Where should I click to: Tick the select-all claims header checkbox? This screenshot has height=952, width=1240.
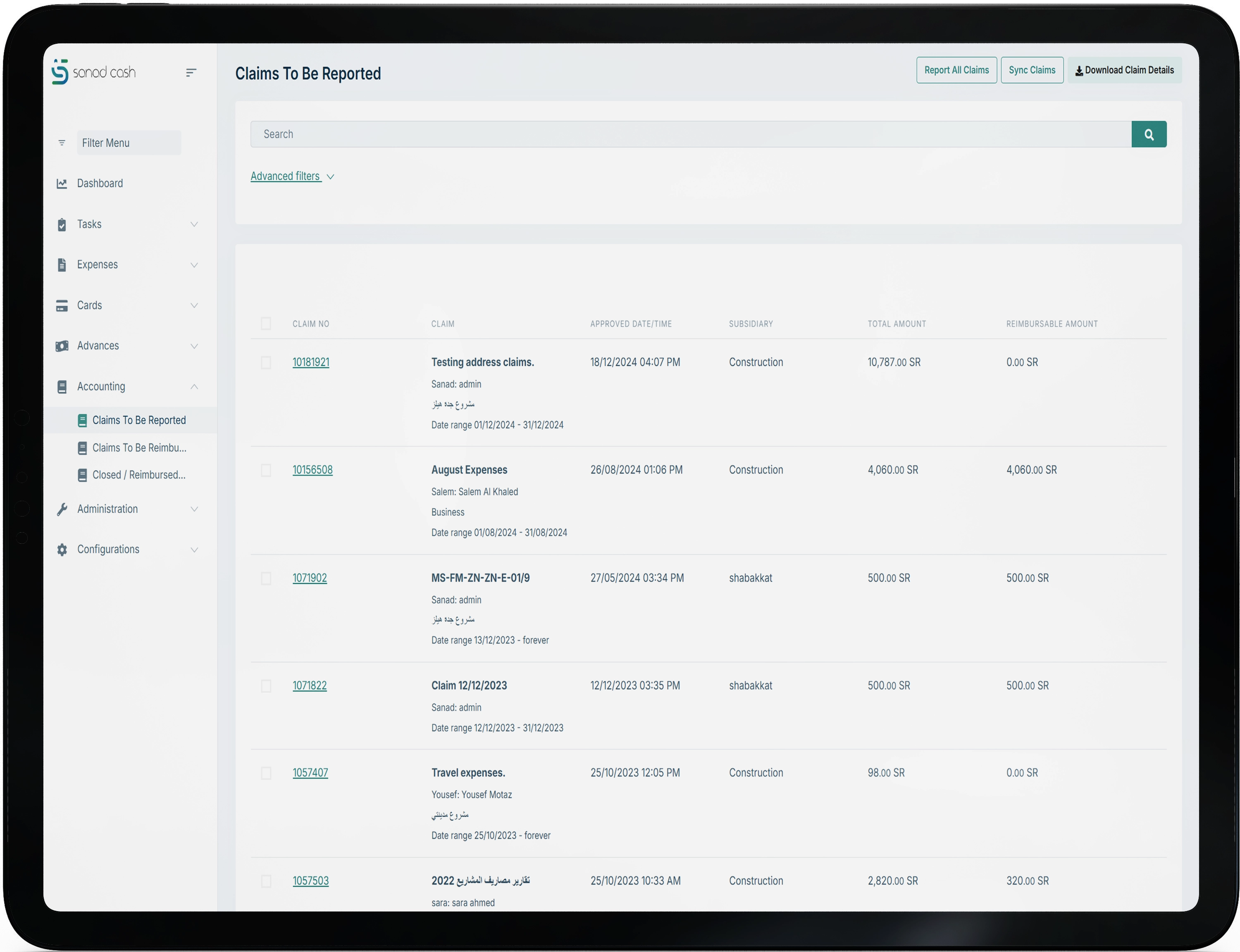[x=266, y=324]
